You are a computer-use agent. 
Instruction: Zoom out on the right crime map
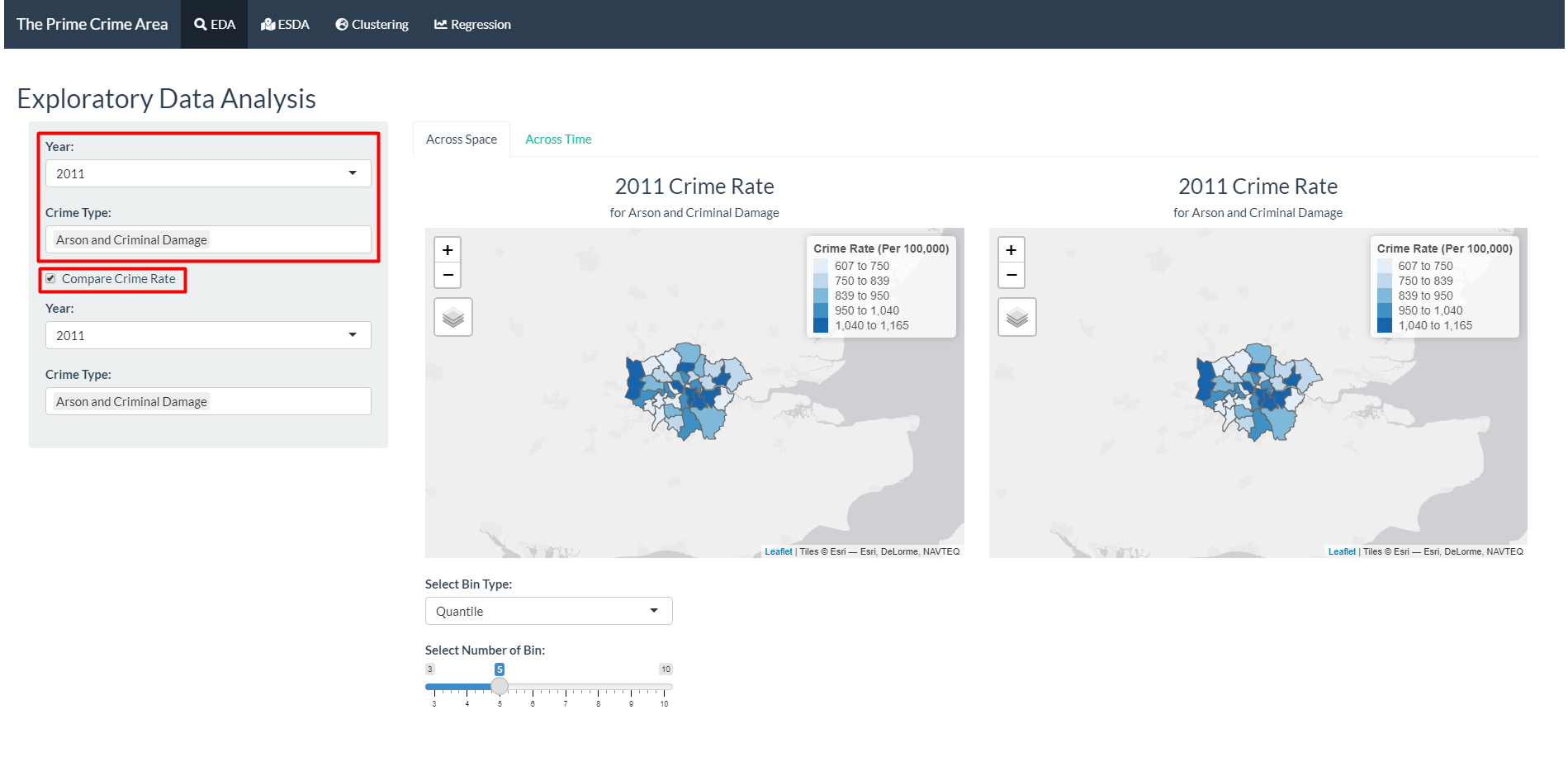pyautogui.click(x=1011, y=275)
